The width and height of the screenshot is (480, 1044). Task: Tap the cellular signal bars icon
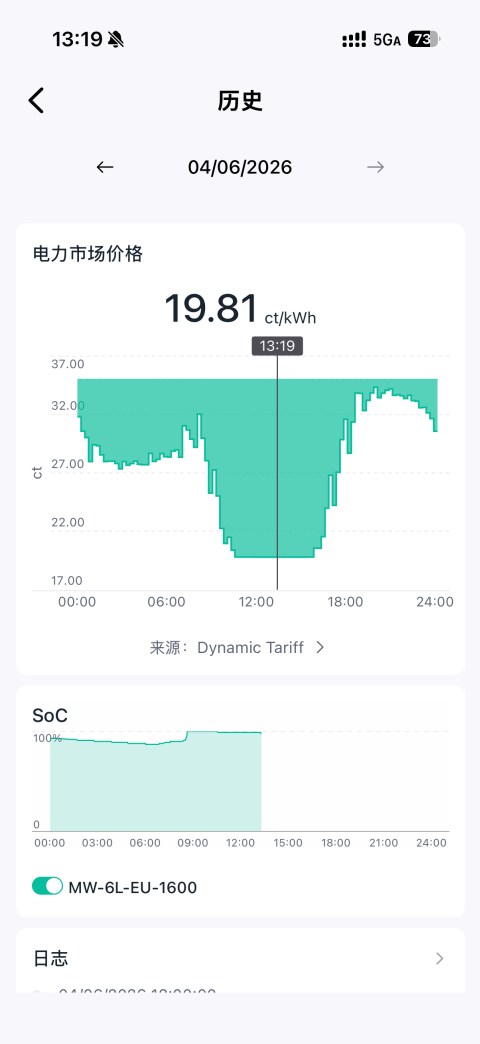click(x=354, y=40)
